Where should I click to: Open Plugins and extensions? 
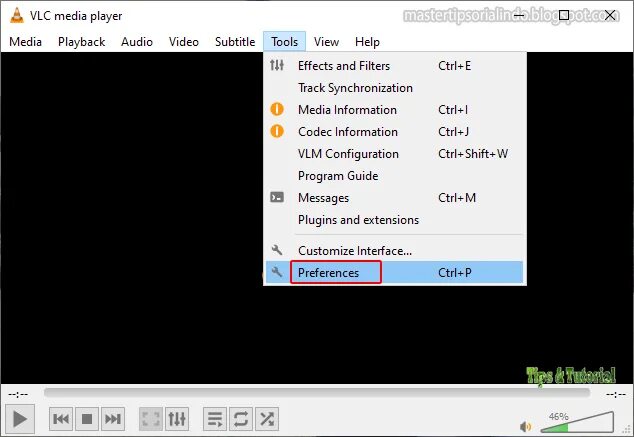click(395, 220)
